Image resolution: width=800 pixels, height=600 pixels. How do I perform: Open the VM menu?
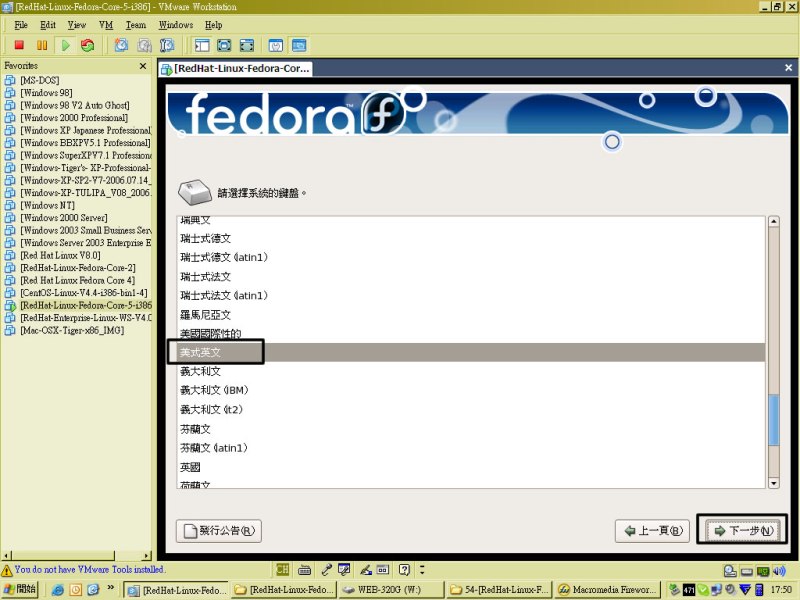click(106, 25)
